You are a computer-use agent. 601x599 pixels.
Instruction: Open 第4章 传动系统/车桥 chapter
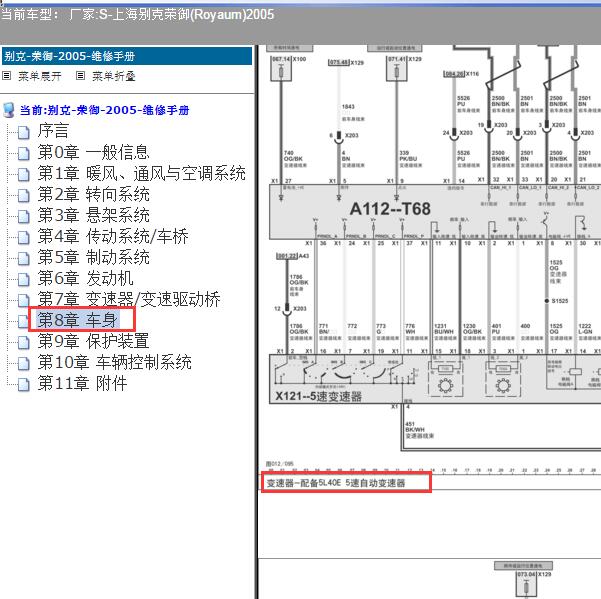point(113,236)
